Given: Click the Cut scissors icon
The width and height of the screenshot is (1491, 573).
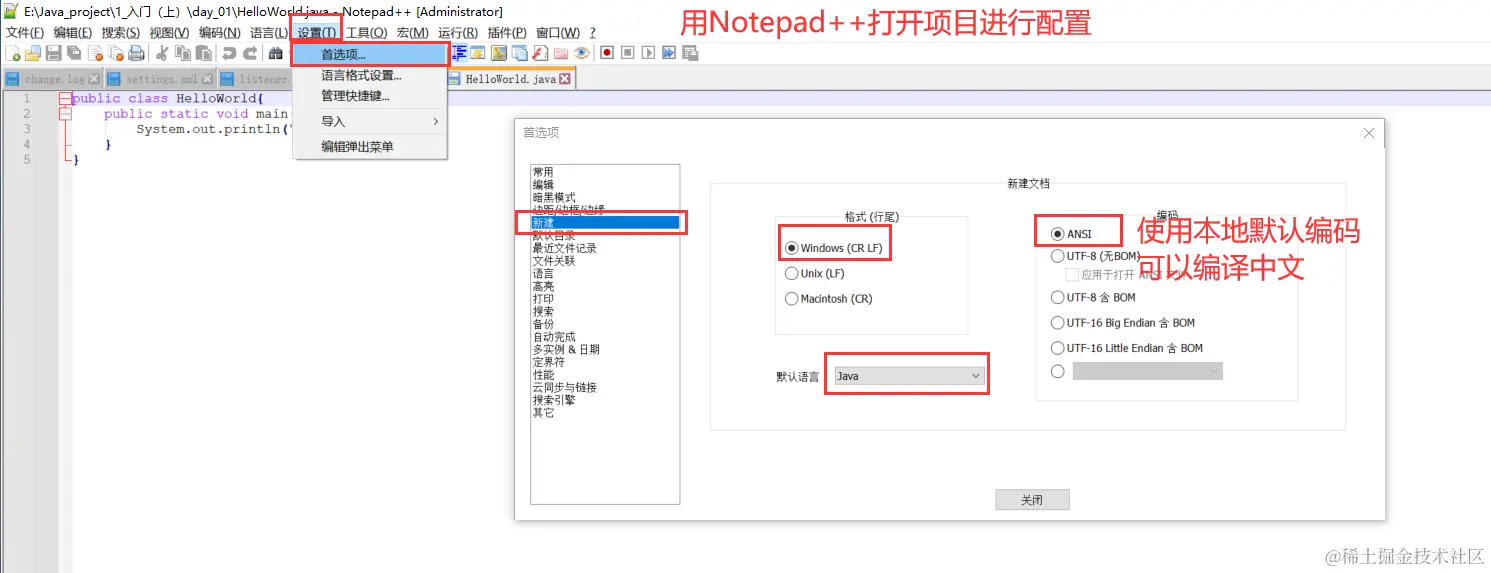Looking at the screenshot, I should [162, 53].
